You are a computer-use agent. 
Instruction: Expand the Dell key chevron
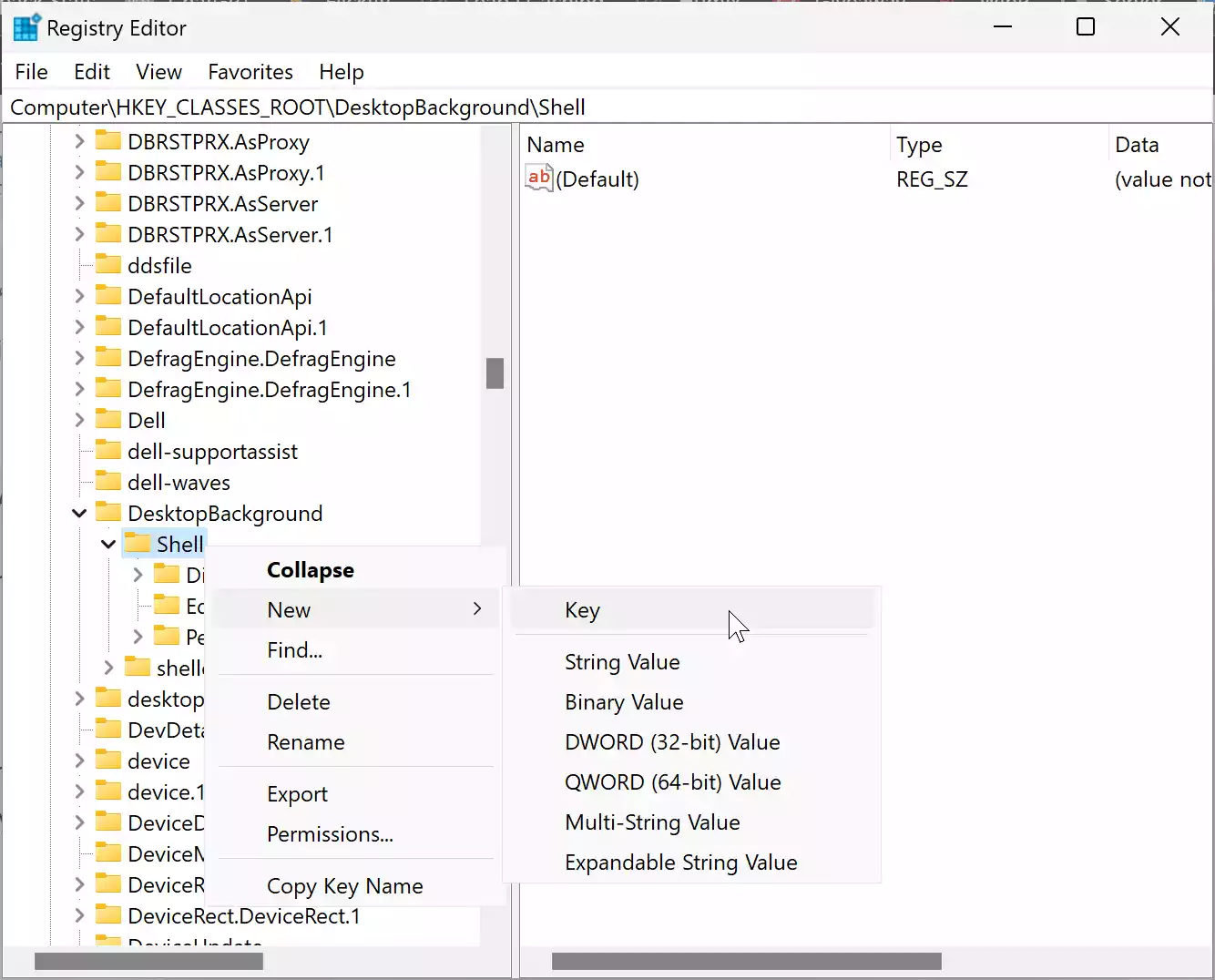[79, 420]
